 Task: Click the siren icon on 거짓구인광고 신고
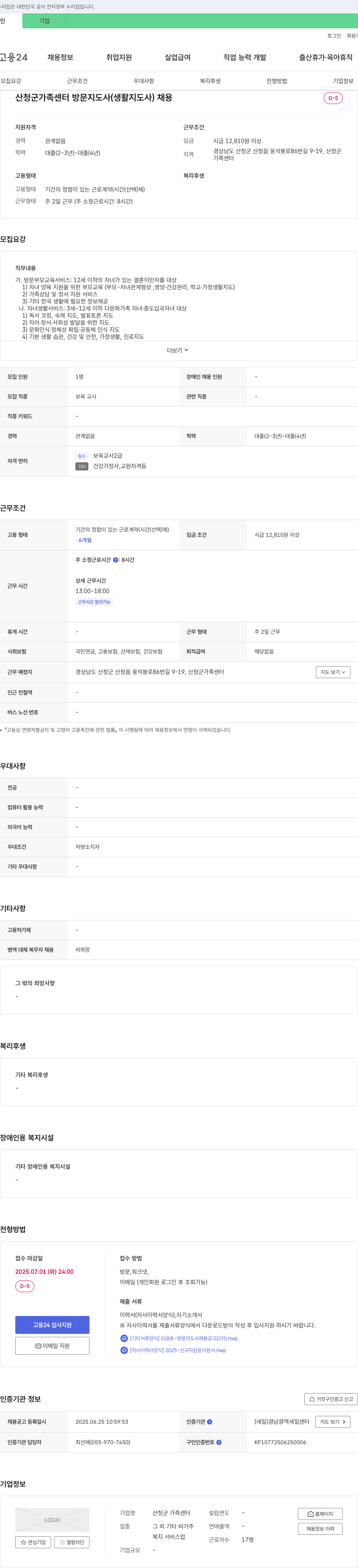pyautogui.click(x=312, y=1399)
